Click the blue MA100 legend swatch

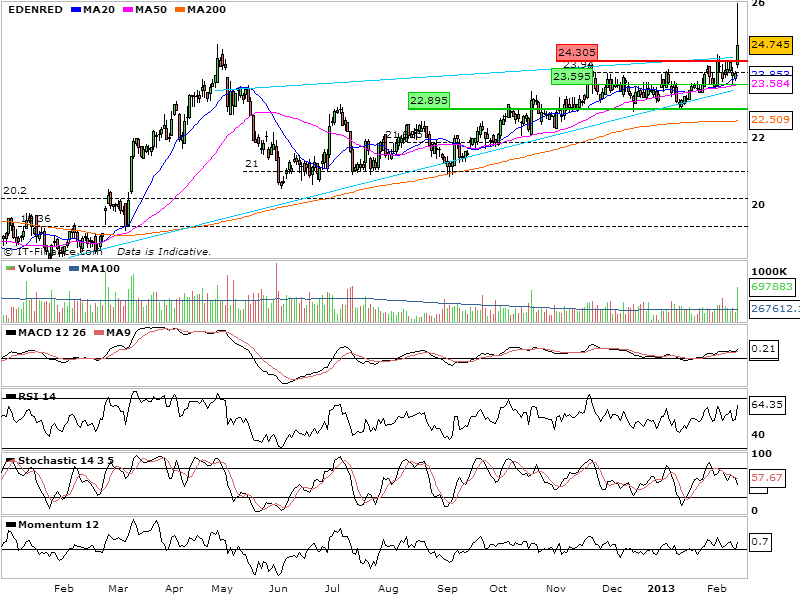click(x=74, y=268)
